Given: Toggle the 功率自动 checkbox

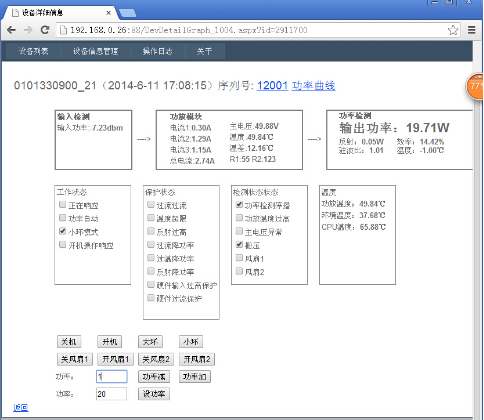Looking at the screenshot, I should point(62,217).
